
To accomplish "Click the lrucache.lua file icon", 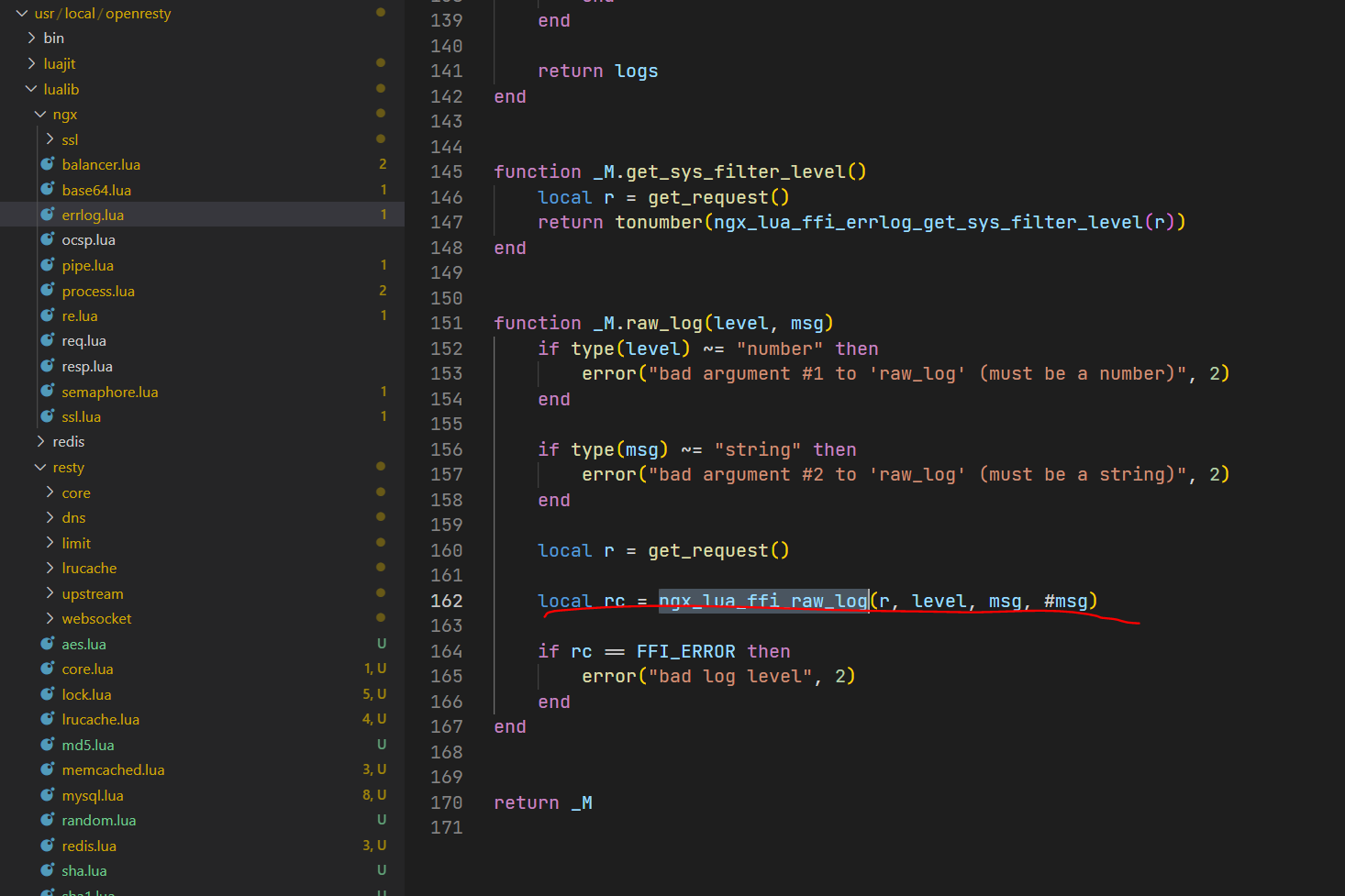I will click(x=48, y=719).
